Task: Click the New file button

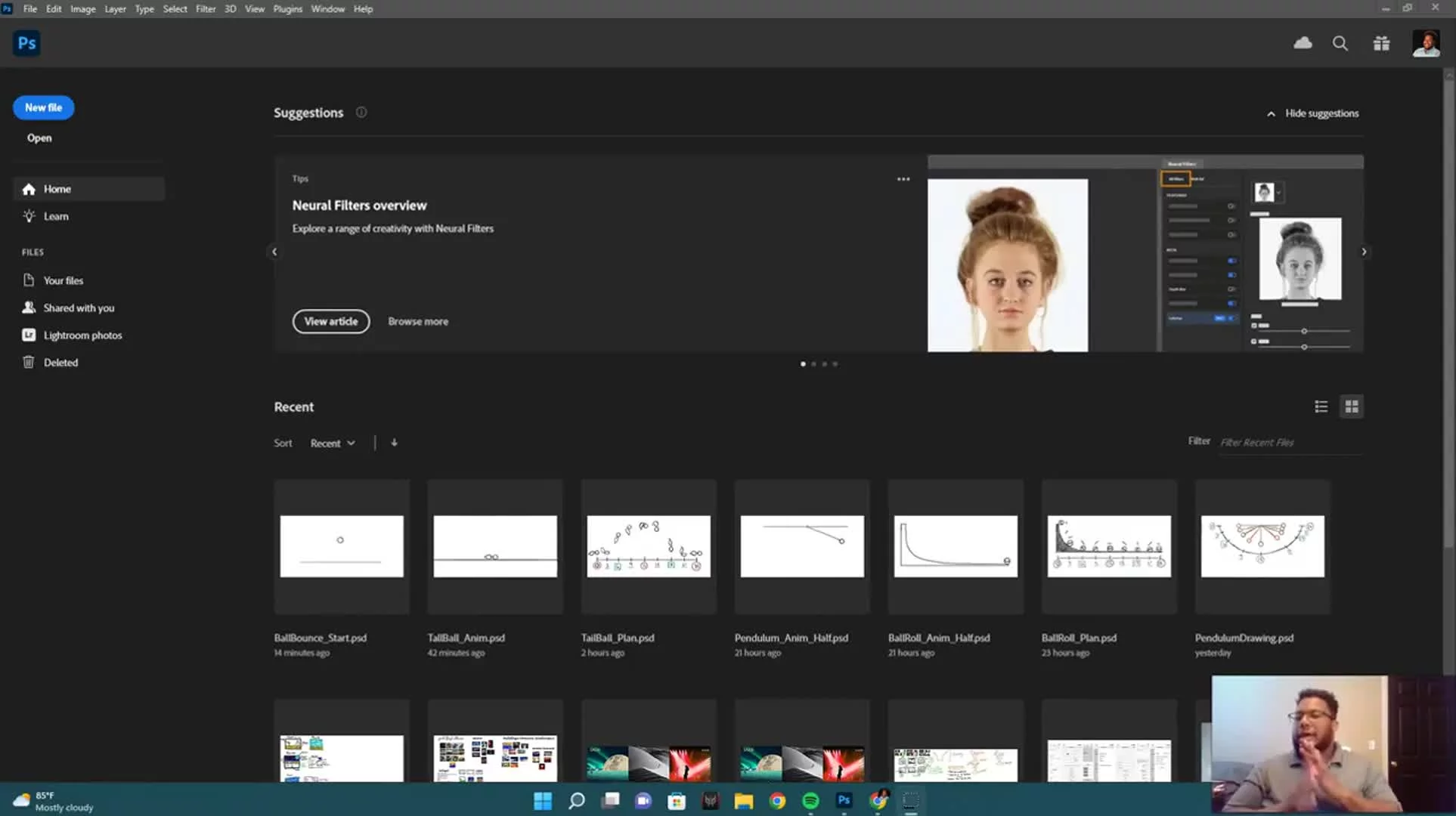Action: point(43,107)
